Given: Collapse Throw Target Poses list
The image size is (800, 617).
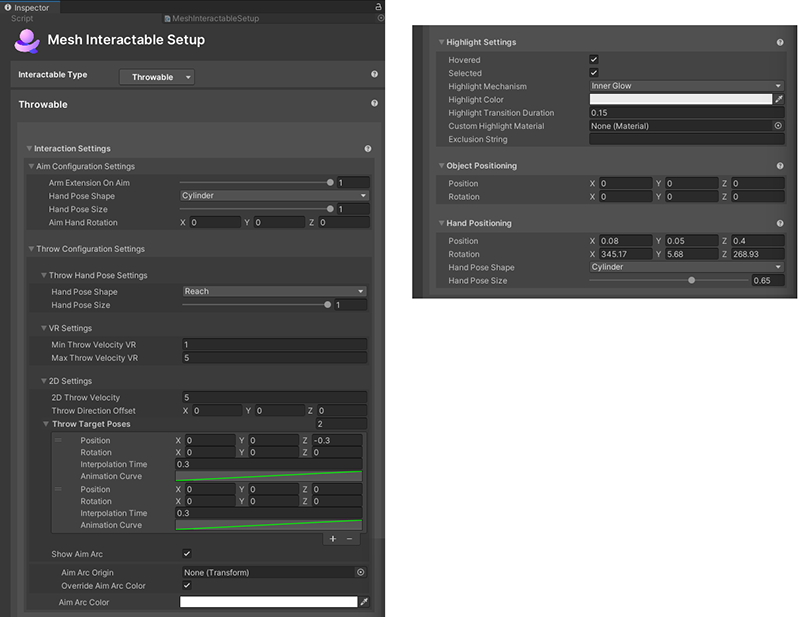Looking at the screenshot, I should click(46, 424).
